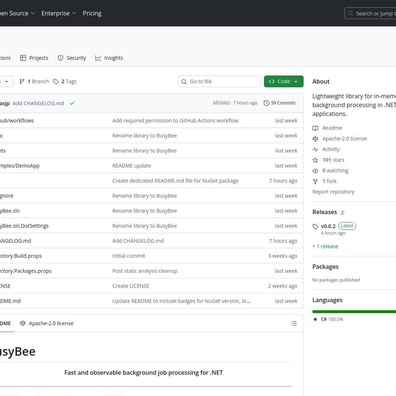Open the branch selector dropdown

tap(6, 81)
